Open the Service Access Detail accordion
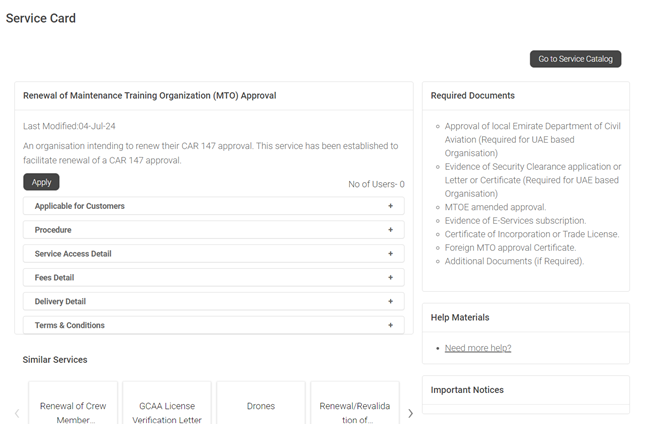The height and width of the screenshot is (424, 647). point(214,254)
